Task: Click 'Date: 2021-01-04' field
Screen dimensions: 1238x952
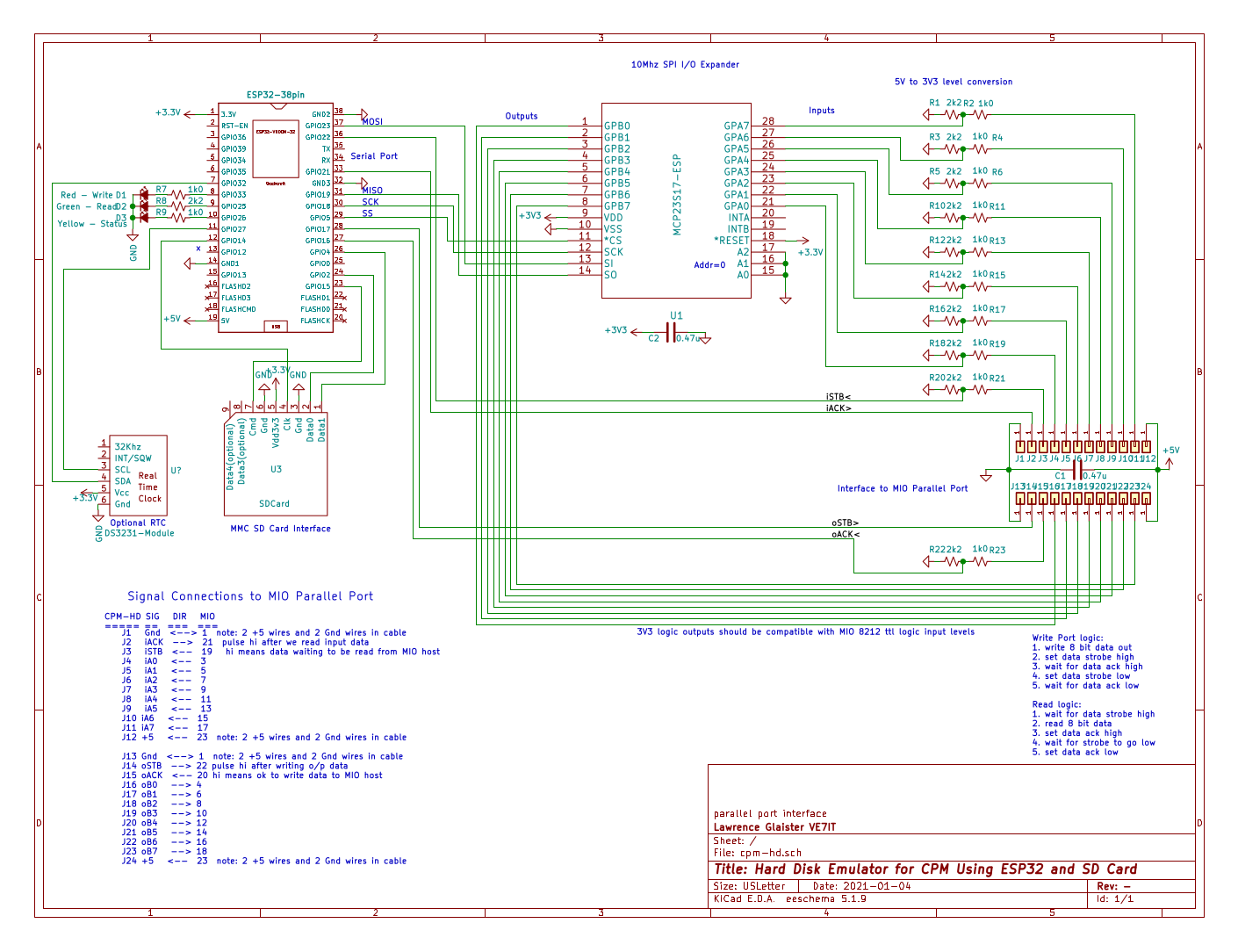Action: click(x=862, y=886)
